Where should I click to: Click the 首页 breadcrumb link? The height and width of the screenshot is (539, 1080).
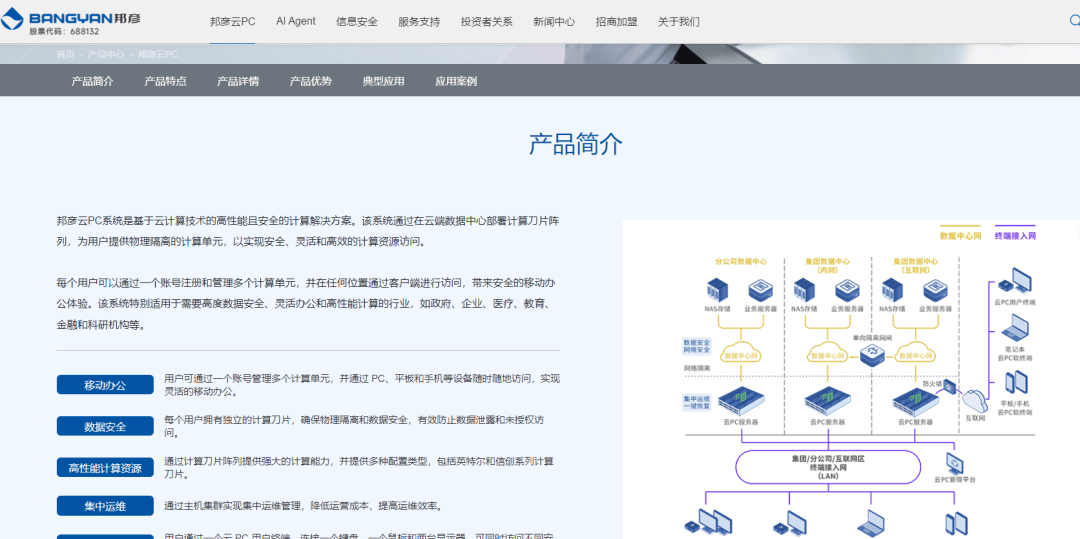coord(65,54)
